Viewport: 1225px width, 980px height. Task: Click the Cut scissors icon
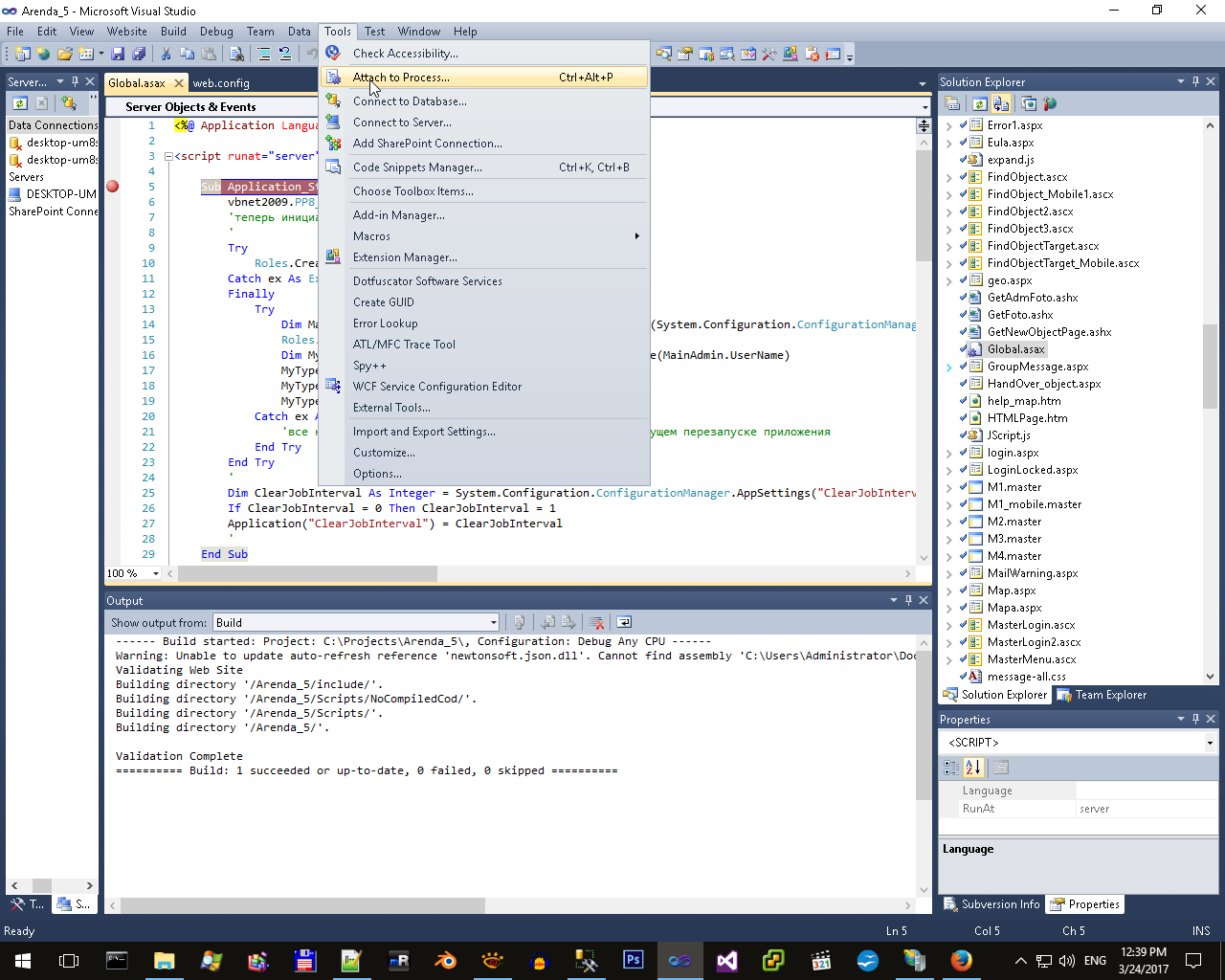point(166,54)
